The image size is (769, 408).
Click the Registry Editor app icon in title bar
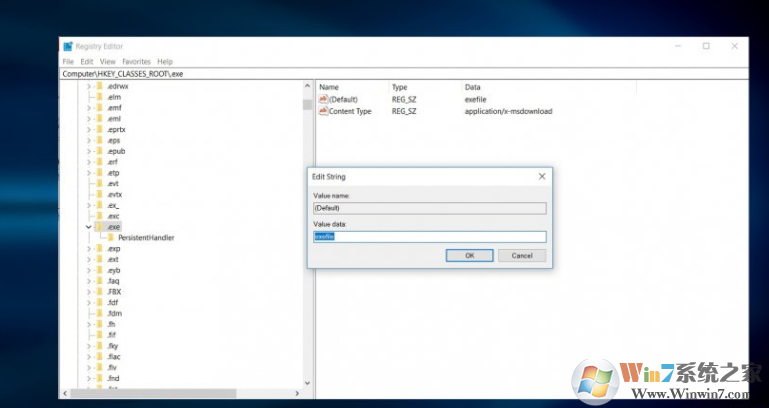68,46
